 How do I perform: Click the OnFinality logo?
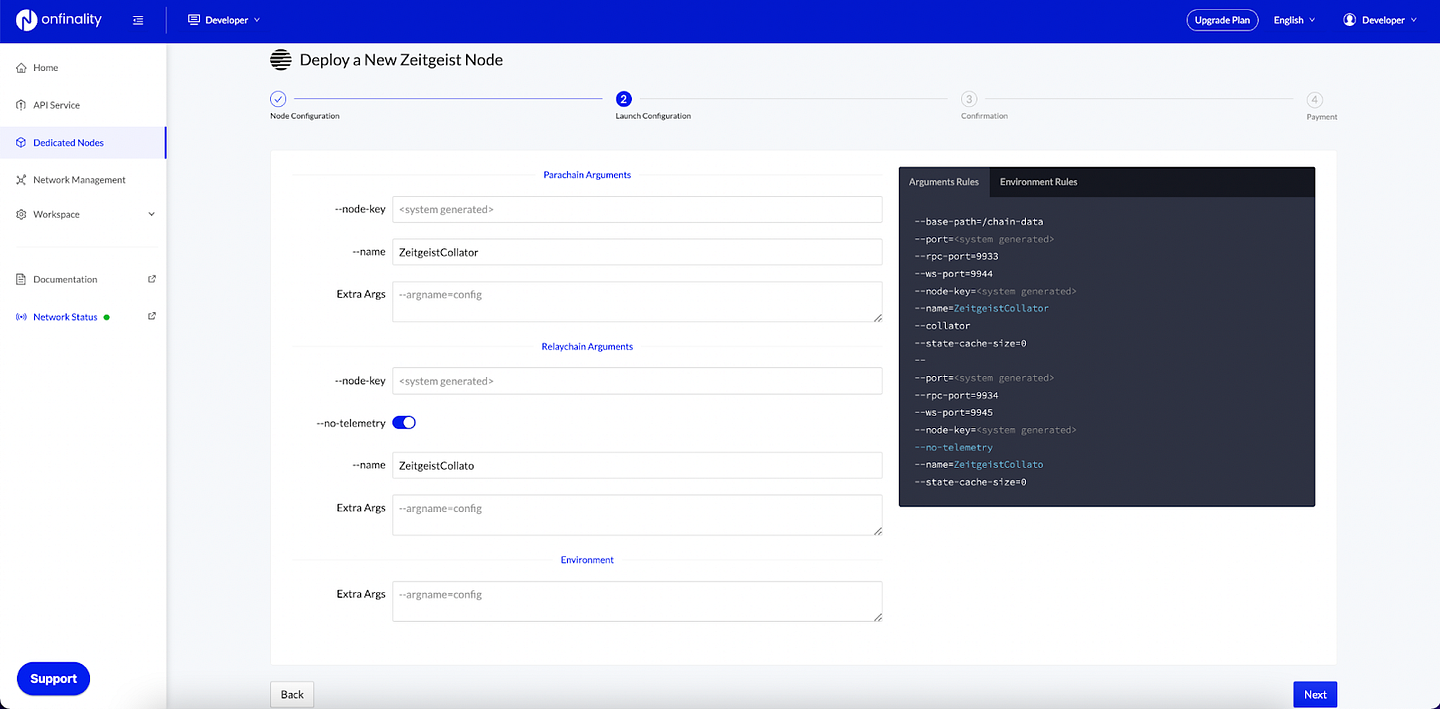[x=59, y=20]
